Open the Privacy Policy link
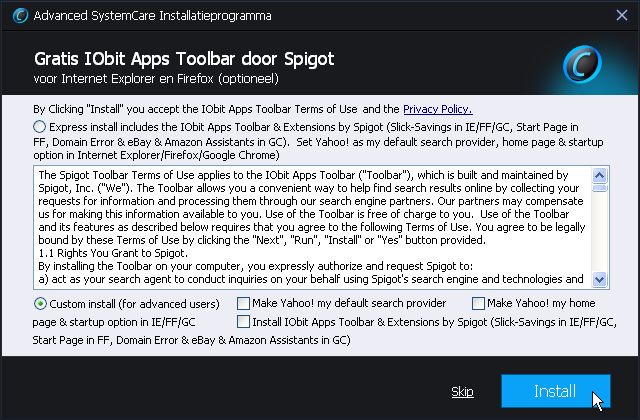 pos(437,109)
